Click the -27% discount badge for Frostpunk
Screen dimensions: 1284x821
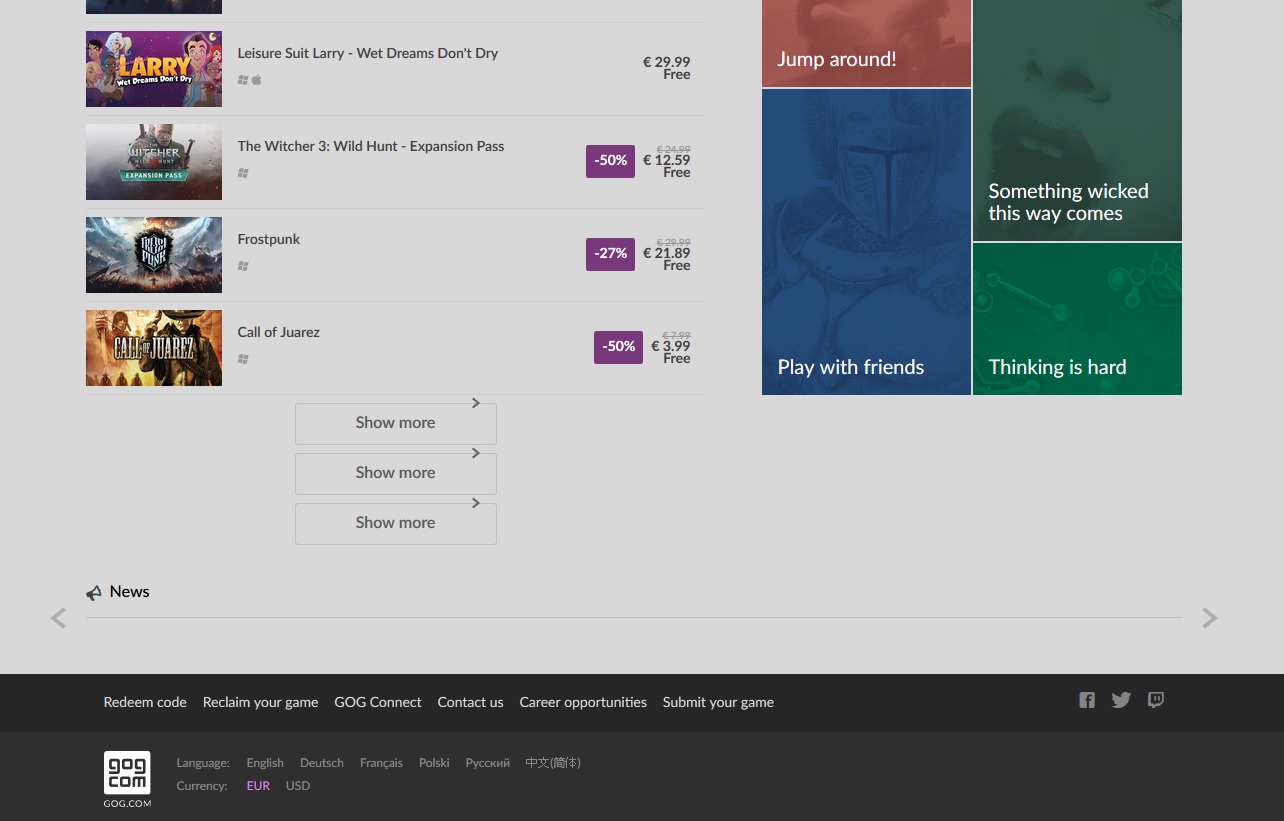(x=610, y=254)
